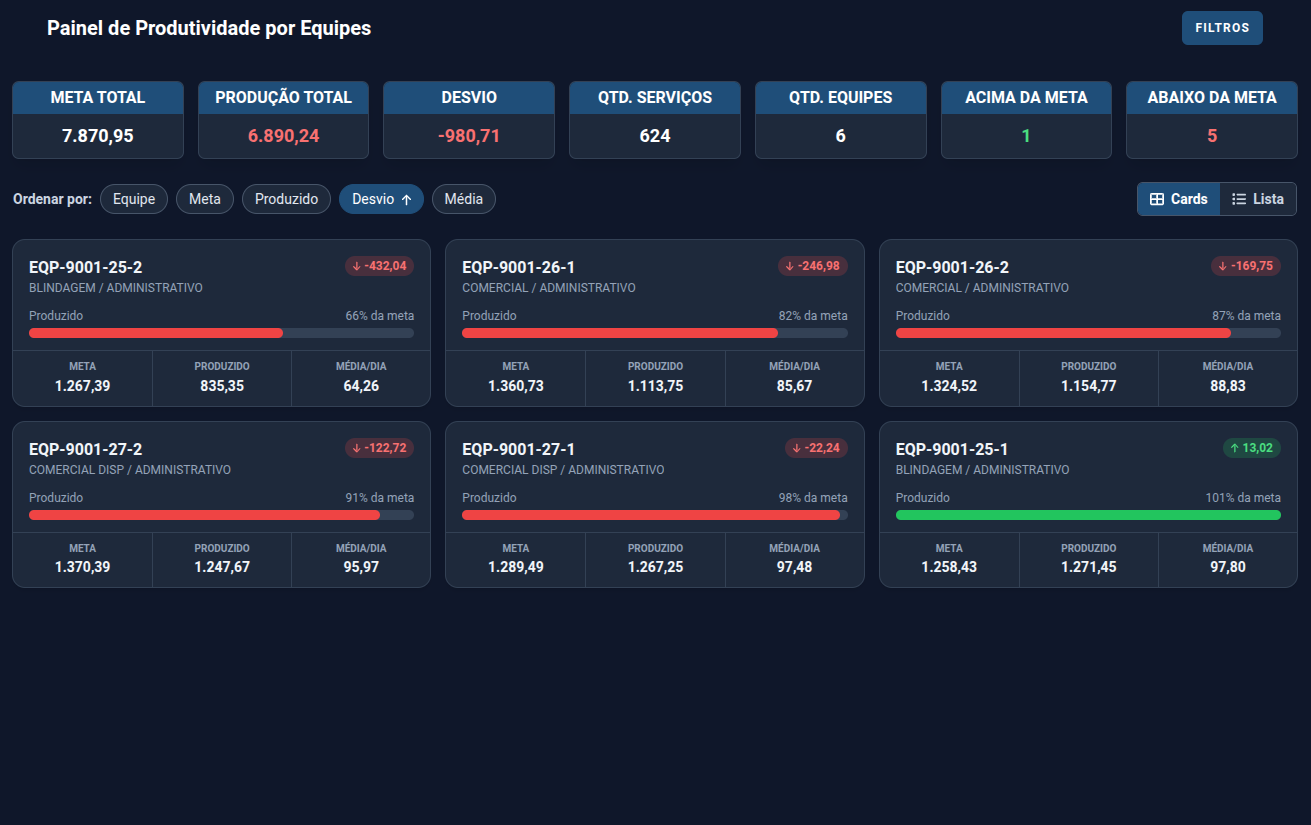Image resolution: width=1311 pixels, height=825 pixels.
Task: Switch to Cards view
Action: point(1178,199)
